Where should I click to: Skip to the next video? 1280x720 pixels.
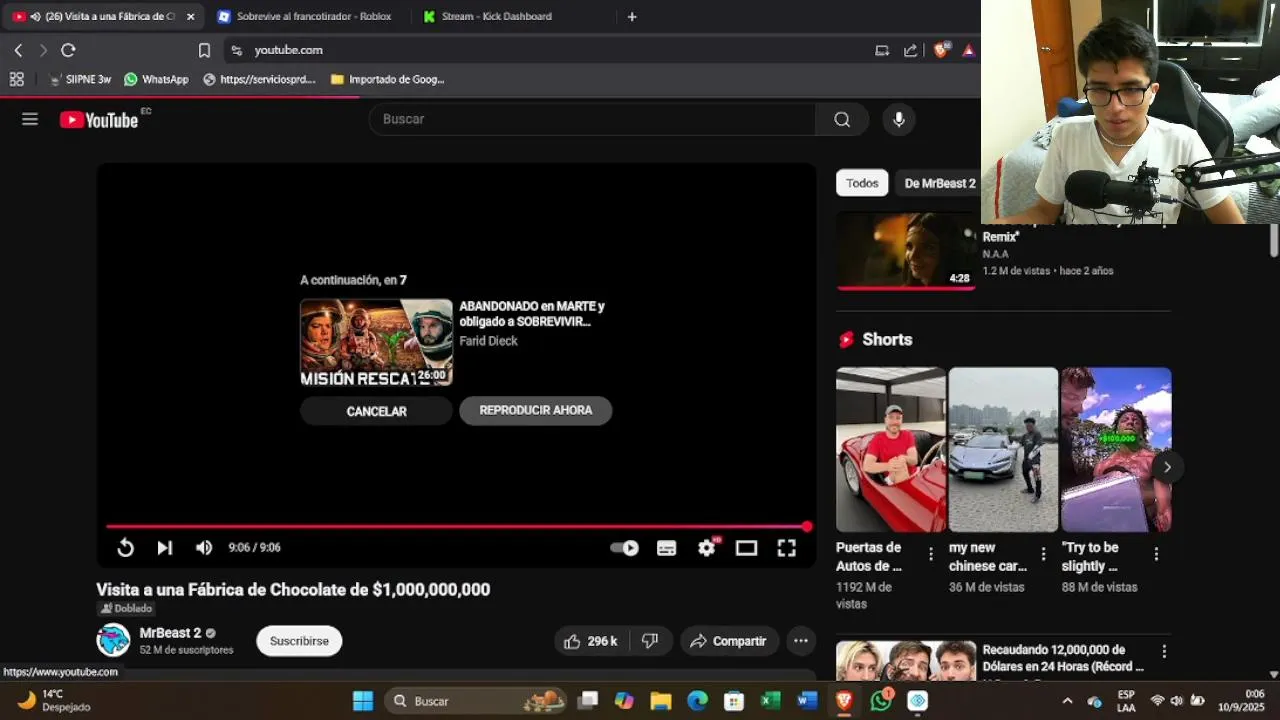[x=165, y=548]
